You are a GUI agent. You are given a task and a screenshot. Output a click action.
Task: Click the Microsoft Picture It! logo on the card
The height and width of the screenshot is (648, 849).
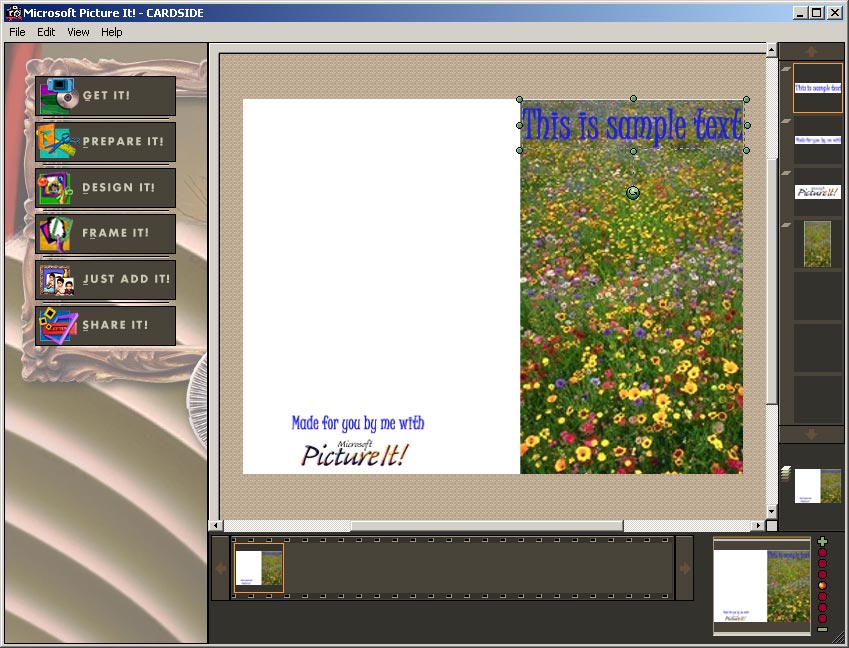tap(355, 453)
